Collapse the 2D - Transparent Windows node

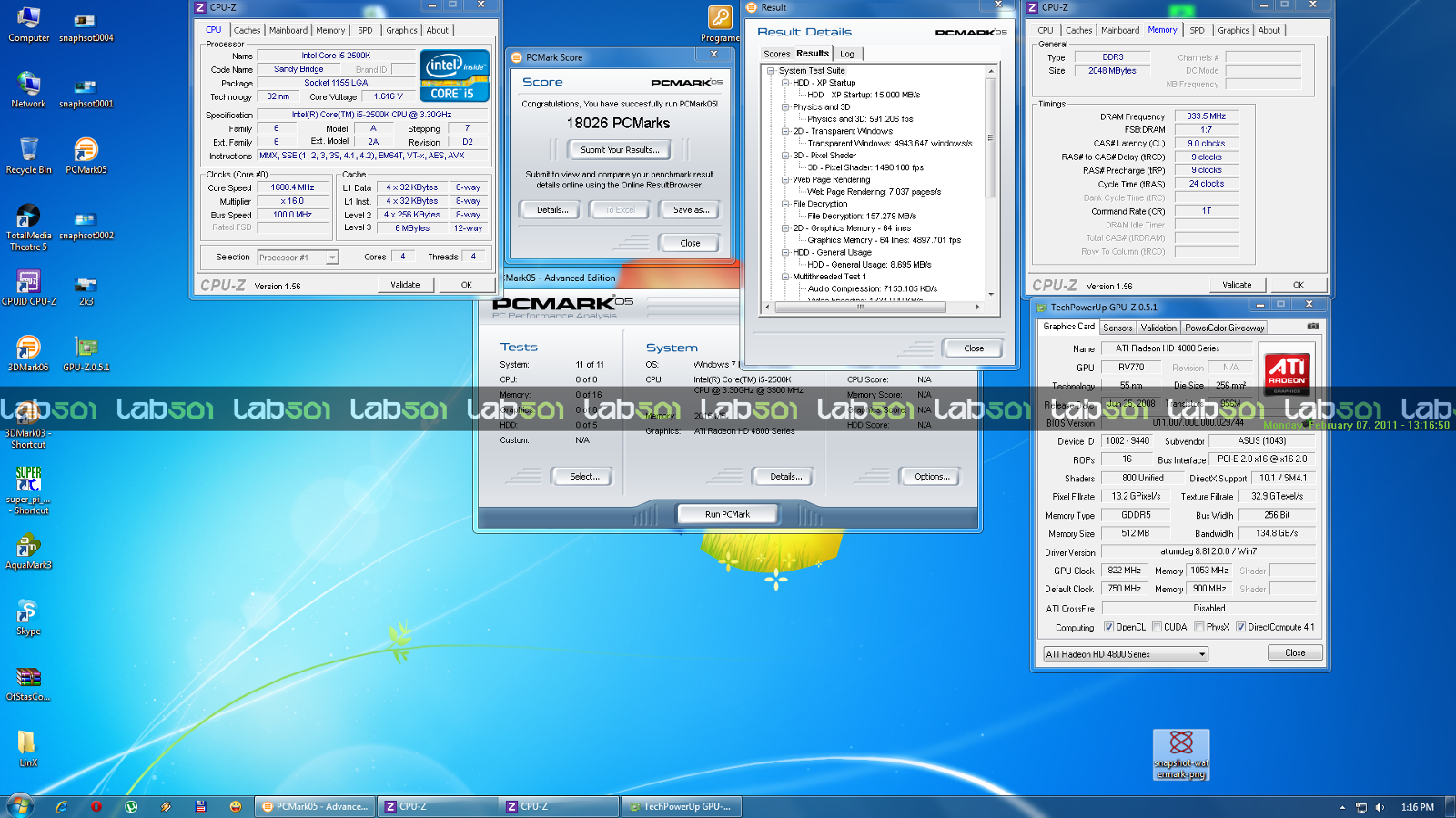pos(785,131)
